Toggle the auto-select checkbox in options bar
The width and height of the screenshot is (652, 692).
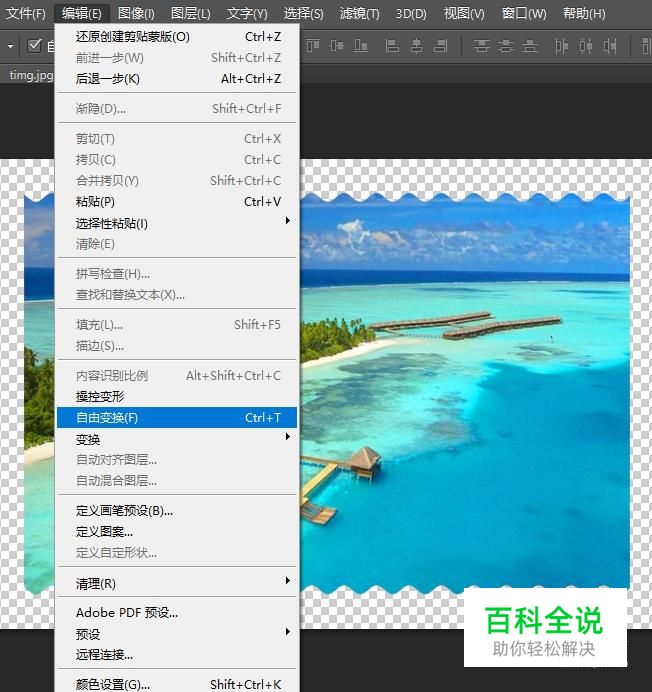pos(34,46)
